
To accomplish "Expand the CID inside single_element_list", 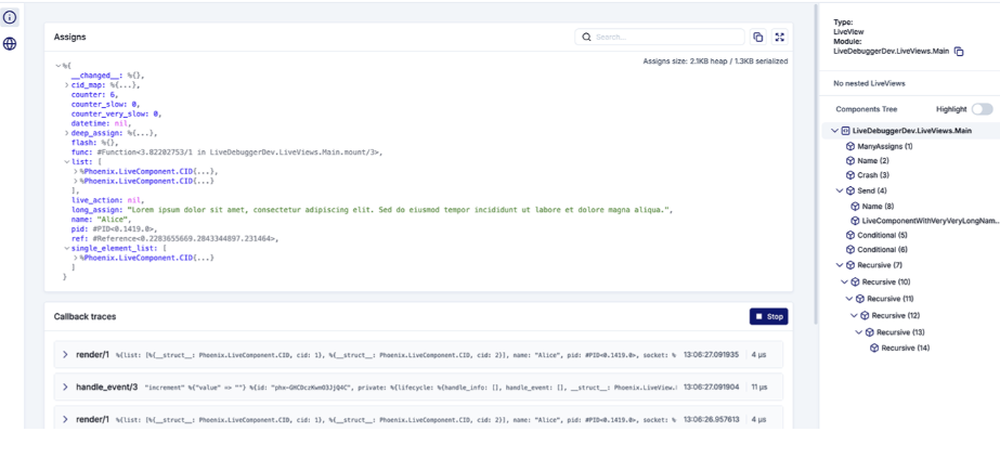I will (75, 258).
